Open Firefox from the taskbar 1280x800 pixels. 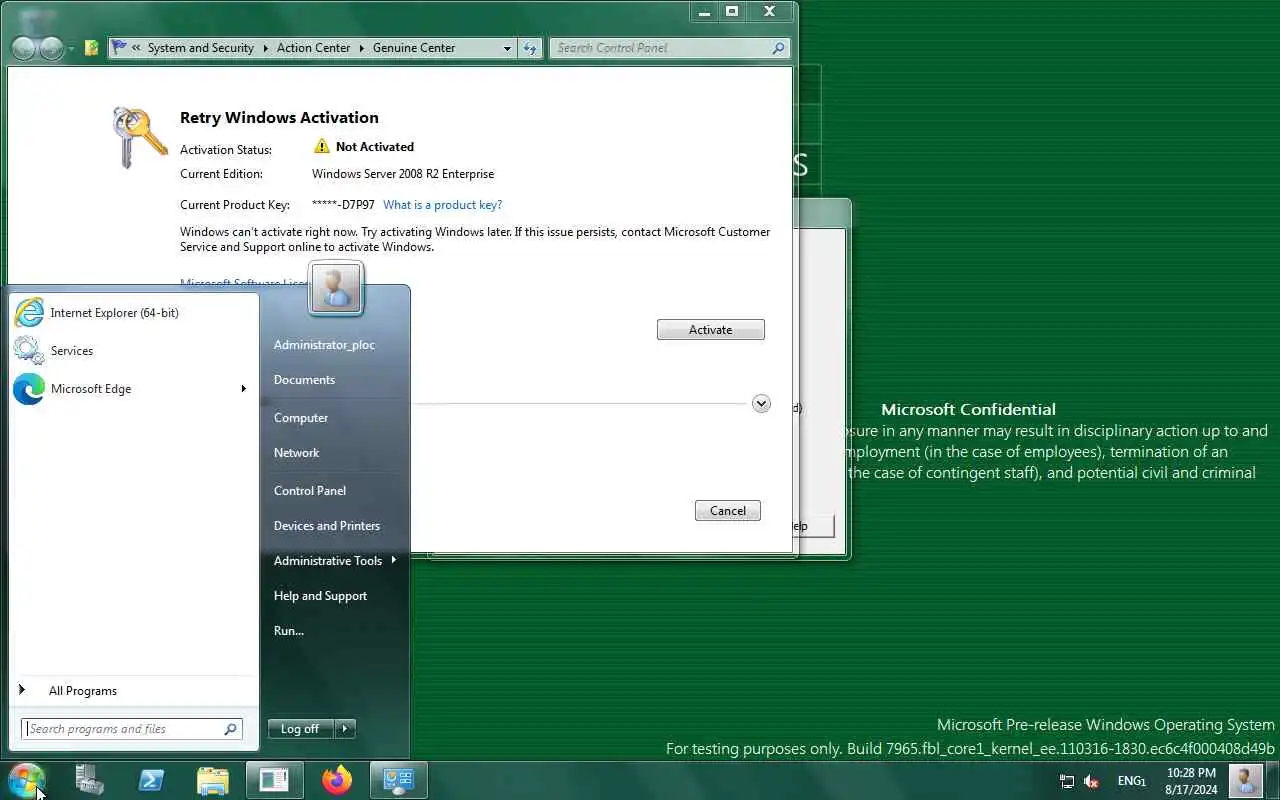[337, 779]
